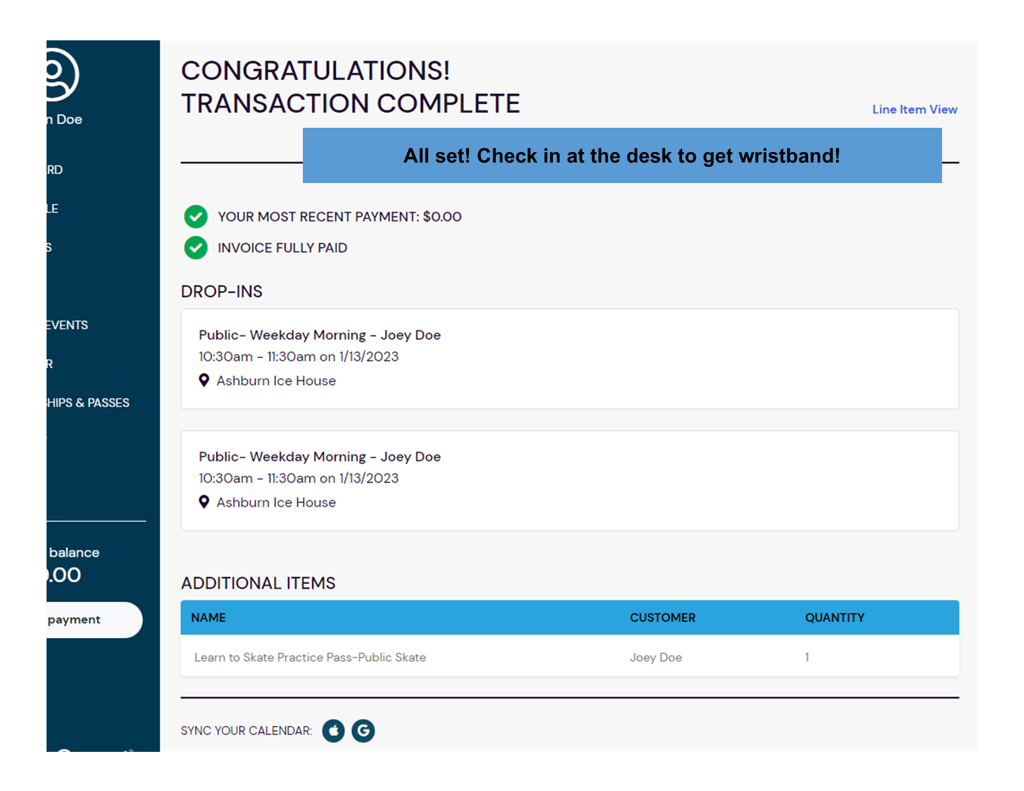
Task: Select the first Public Weekday Morning drop-in card
Action: click(569, 358)
